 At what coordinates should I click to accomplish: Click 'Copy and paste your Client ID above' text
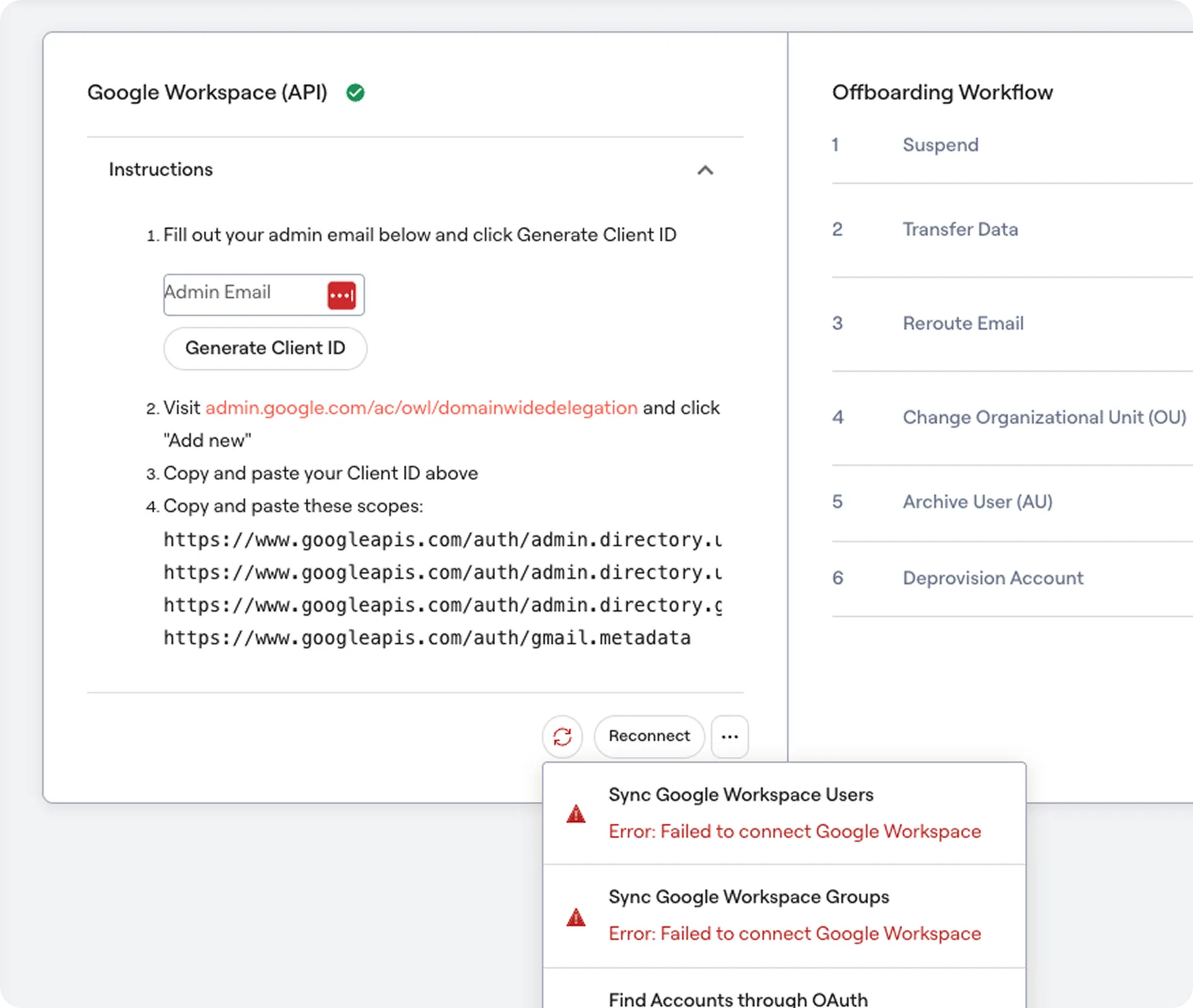click(x=321, y=473)
